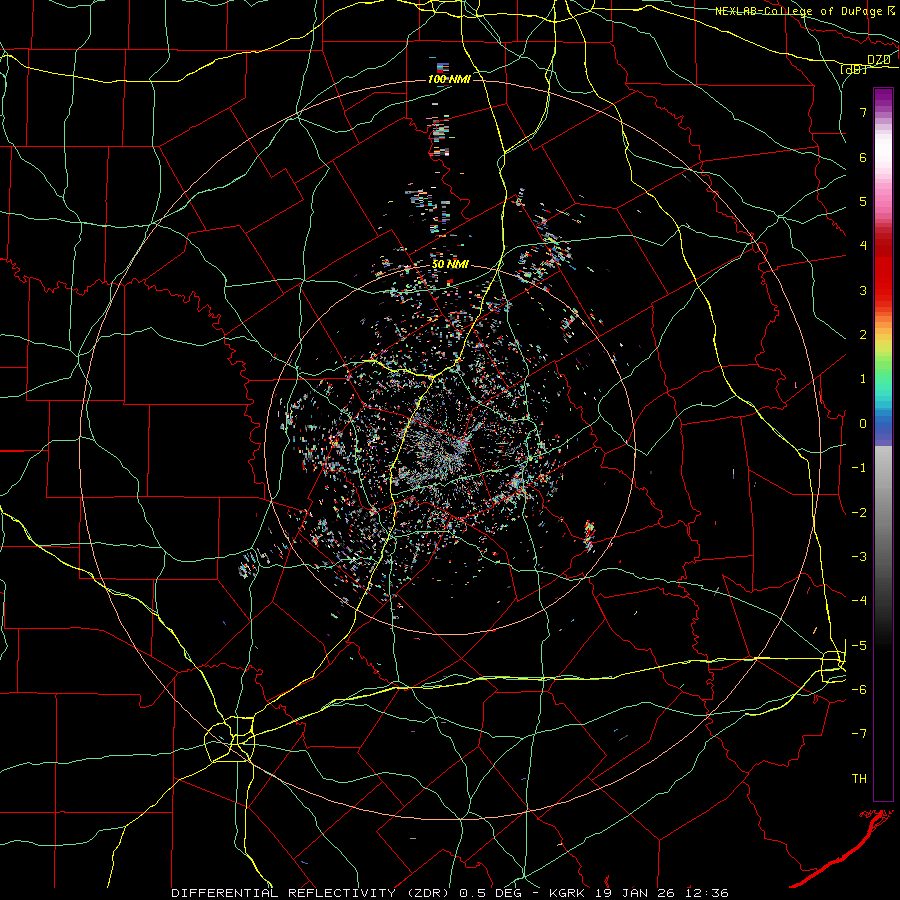
Task: Click the -6 scale value
Action: [859, 689]
